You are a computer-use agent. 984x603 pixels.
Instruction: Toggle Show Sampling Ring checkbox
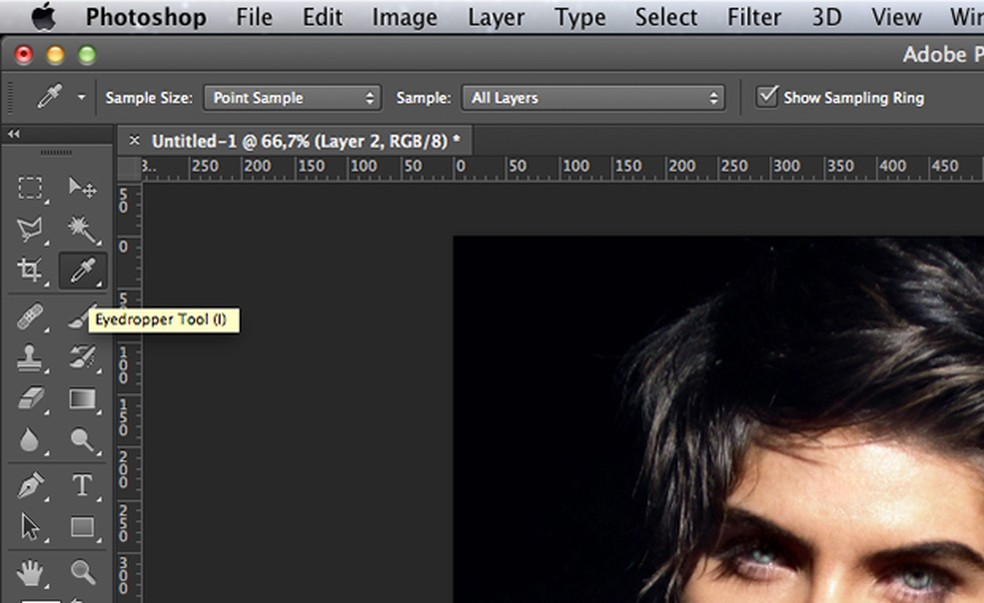pos(766,97)
